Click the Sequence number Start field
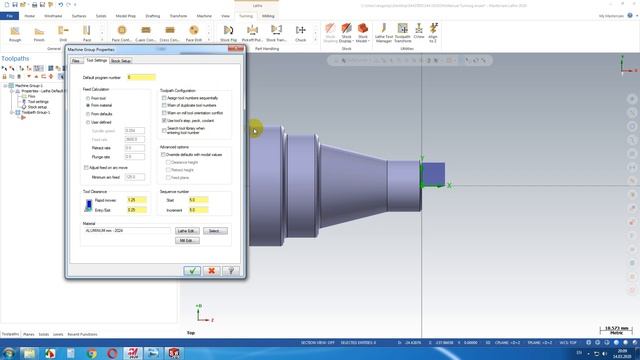Image resolution: width=640 pixels, height=360 pixels. [198, 200]
